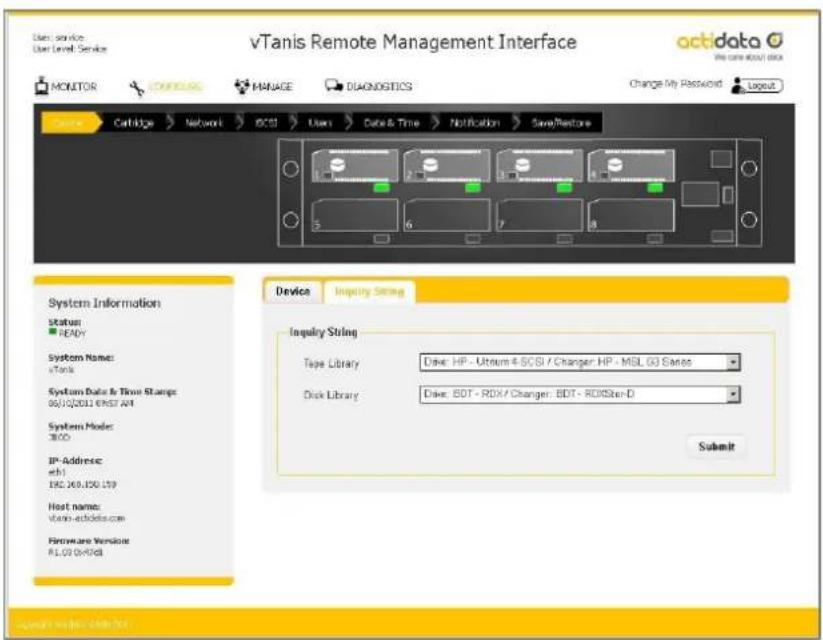Open the Monitor section via its monitor icon

tap(41, 86)
